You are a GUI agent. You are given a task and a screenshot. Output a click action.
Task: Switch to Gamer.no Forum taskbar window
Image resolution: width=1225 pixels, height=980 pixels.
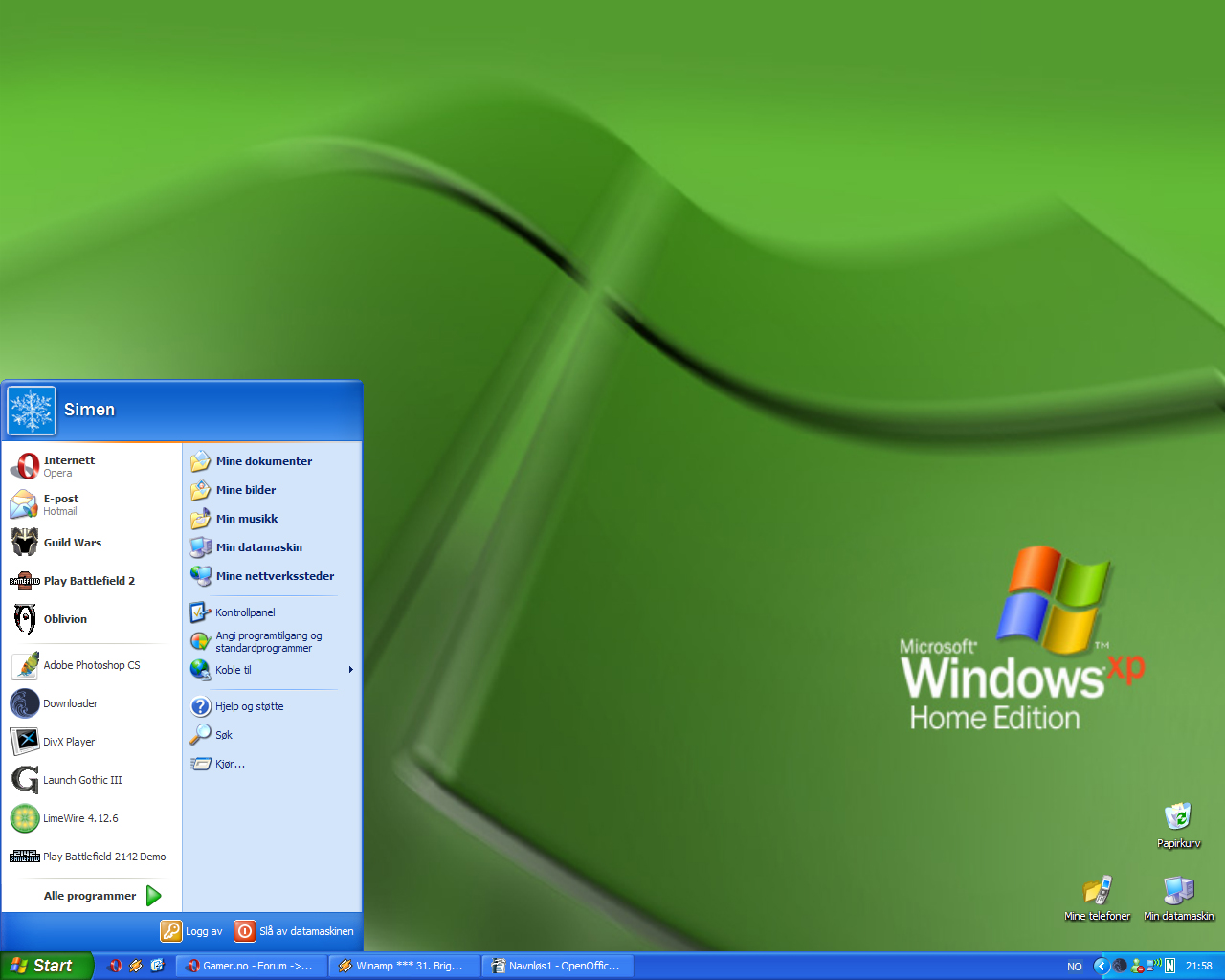click(251, 966)
